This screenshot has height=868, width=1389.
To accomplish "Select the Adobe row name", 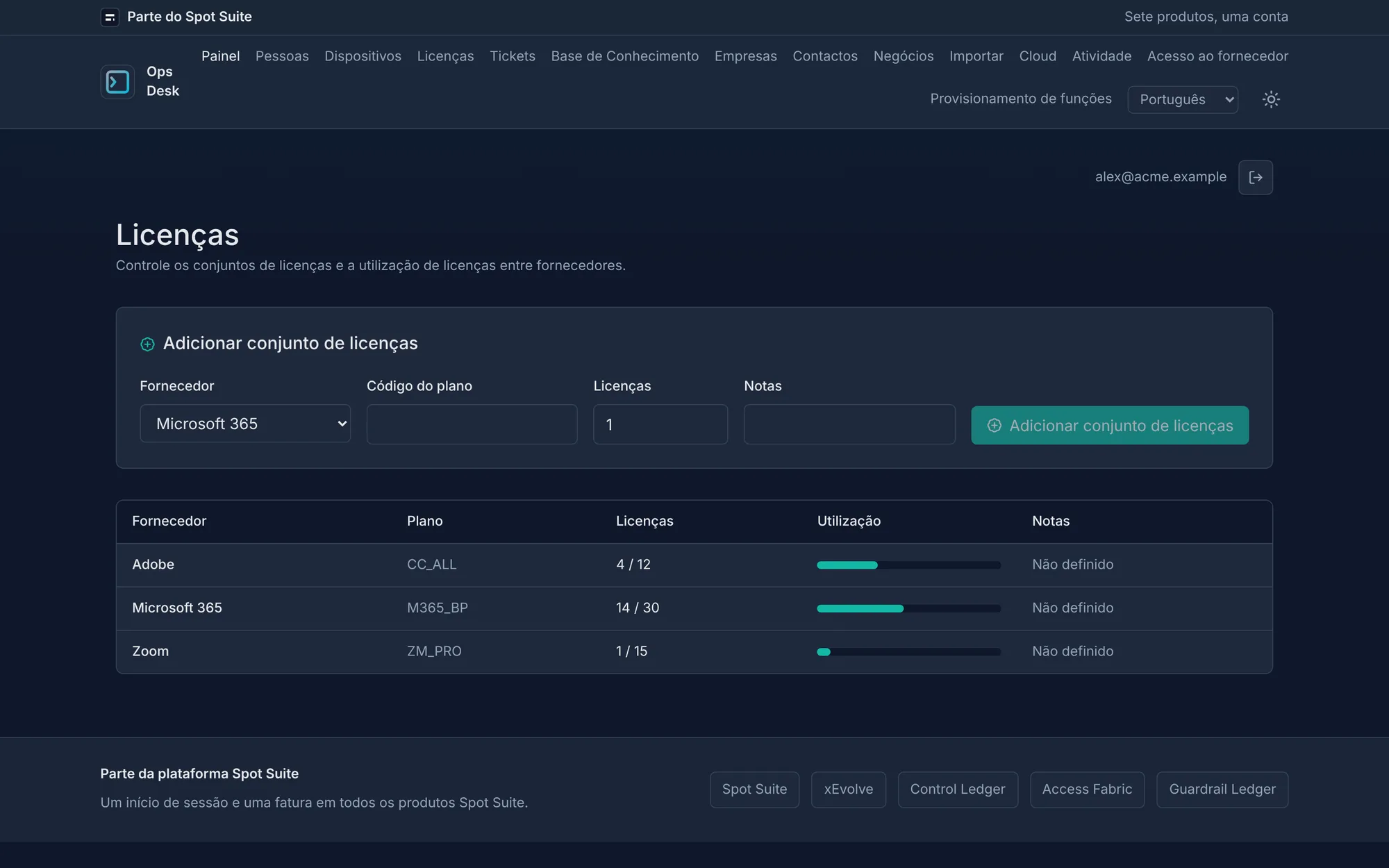I will pos(153,565).
